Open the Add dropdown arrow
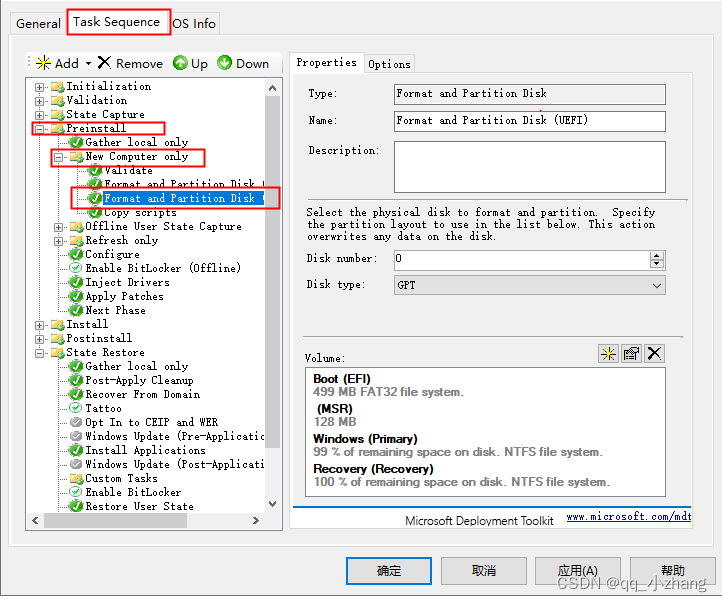Screen dimensions: 722x602 [x=88, y=63]
